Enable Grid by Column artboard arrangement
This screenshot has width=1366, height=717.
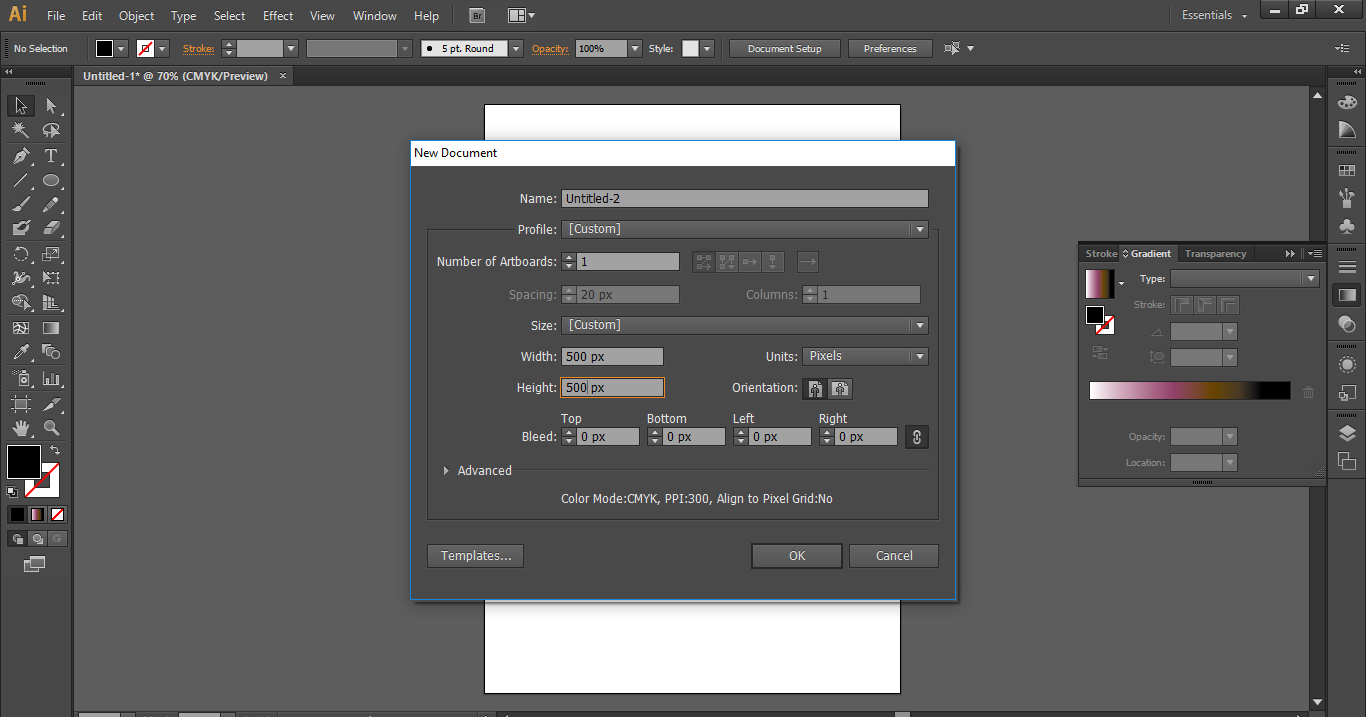click(727, 261)
